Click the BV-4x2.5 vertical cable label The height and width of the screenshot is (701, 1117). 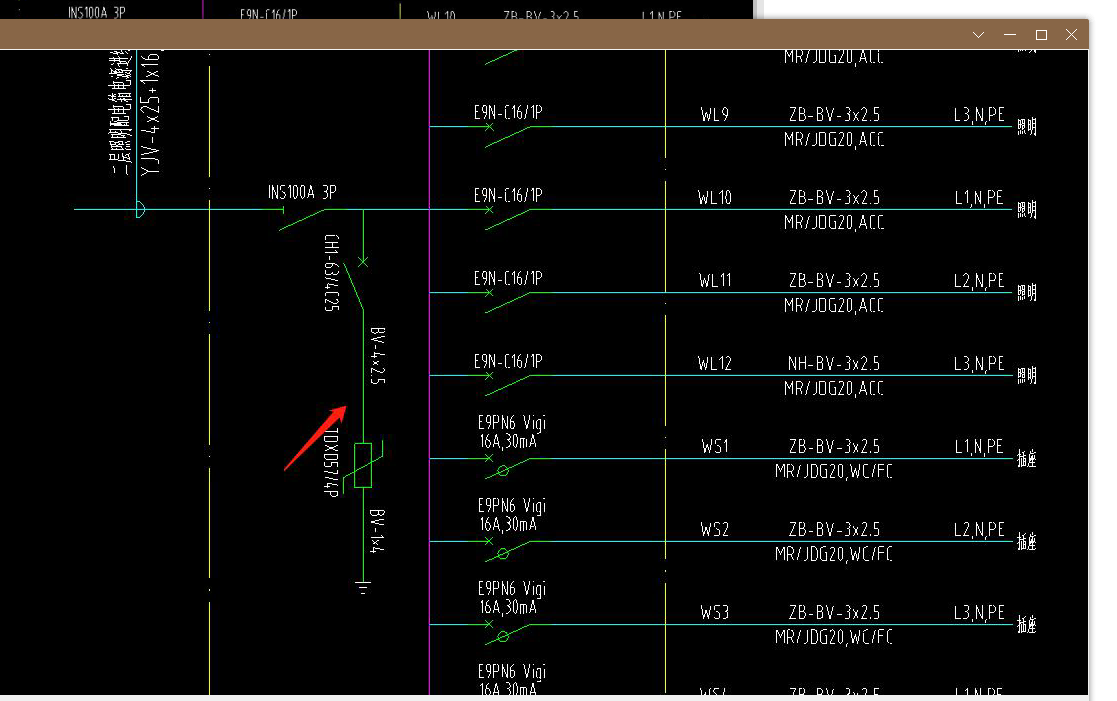click(378, 356)
